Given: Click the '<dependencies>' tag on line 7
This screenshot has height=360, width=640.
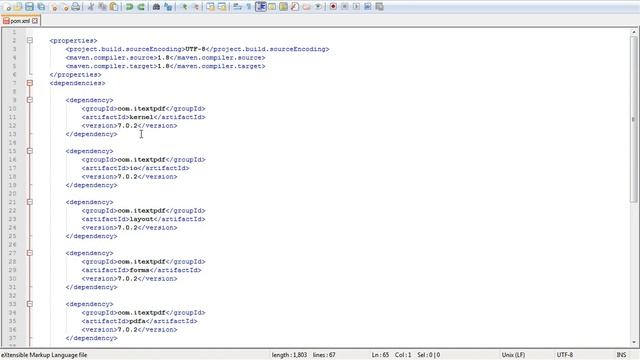Looking at the screenshot, I should 78,83.
